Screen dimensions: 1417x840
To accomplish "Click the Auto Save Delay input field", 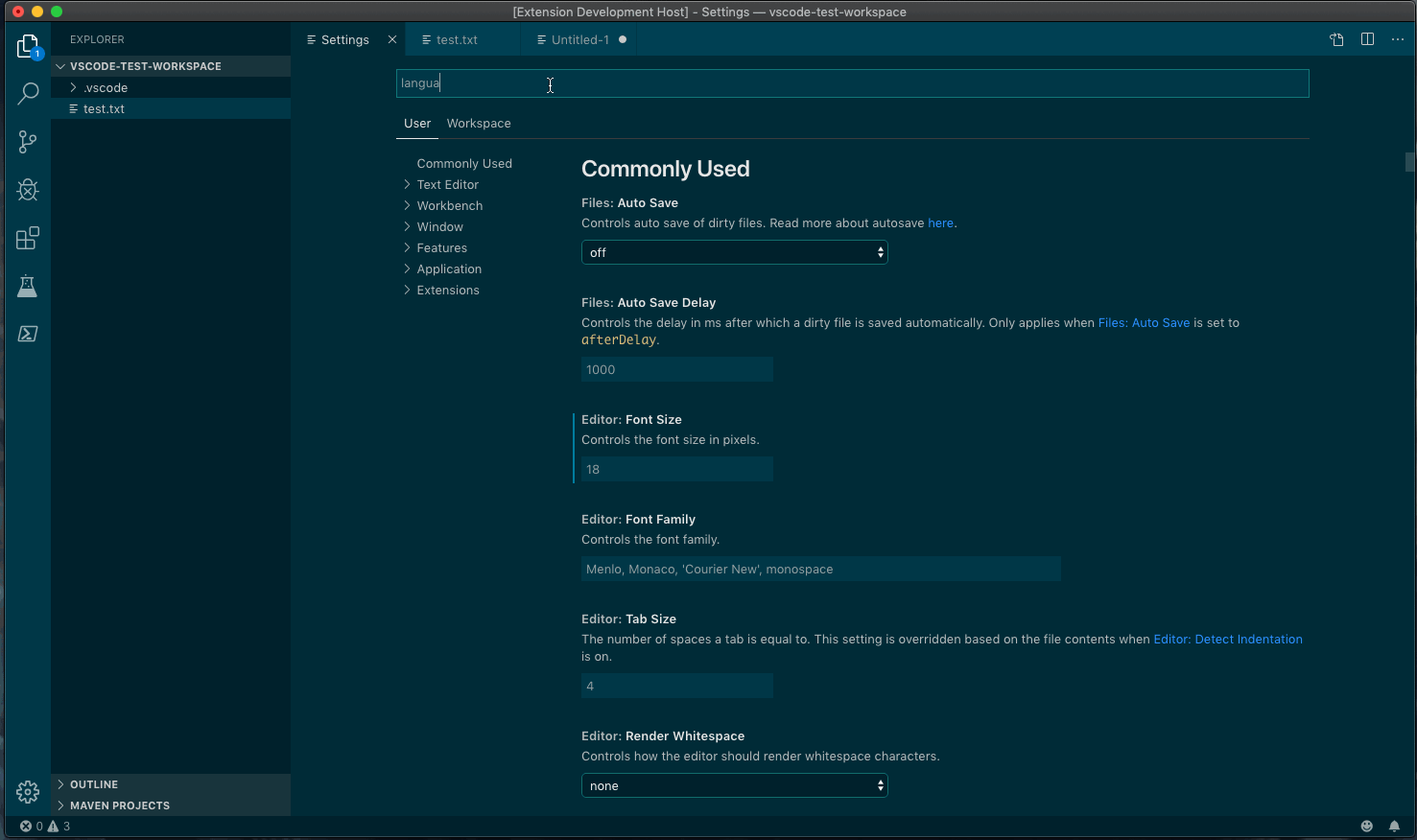I will (x=677, y=369).
